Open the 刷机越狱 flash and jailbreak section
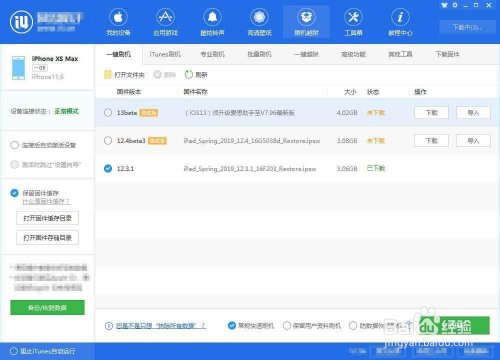This screenshot has width=500, height=360. click(306, 22)
